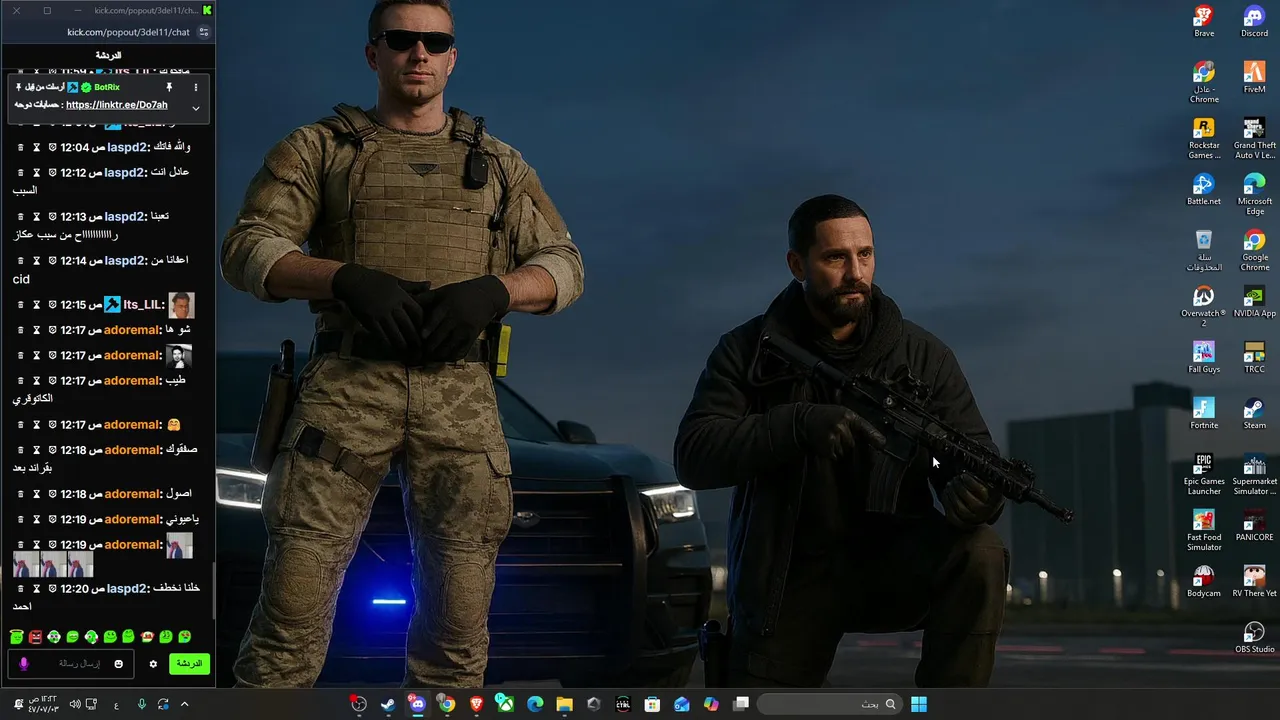Open the emoji picker in chat input

pos(118,664)
